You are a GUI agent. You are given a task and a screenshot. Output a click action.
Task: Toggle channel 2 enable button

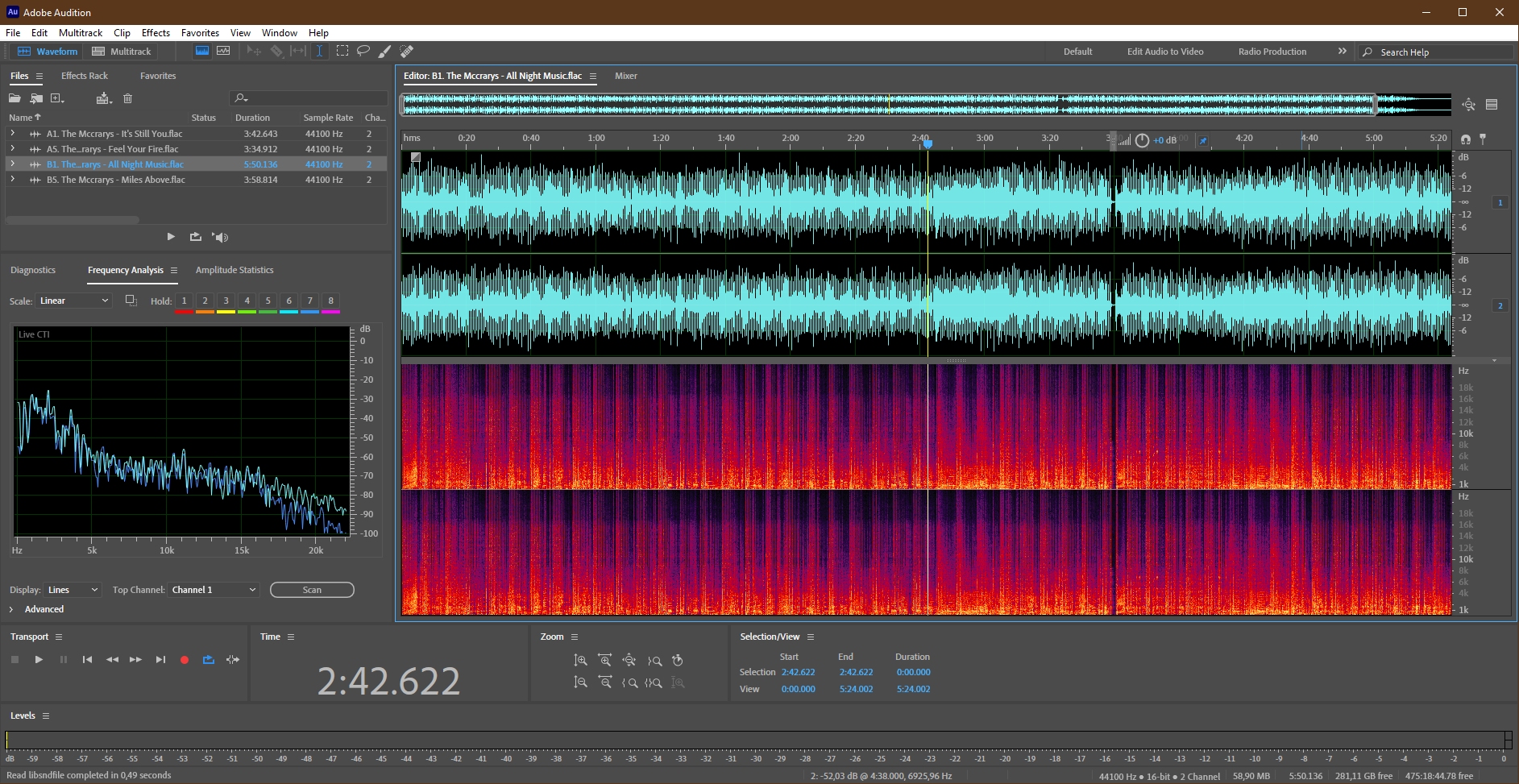point(1500,305)
